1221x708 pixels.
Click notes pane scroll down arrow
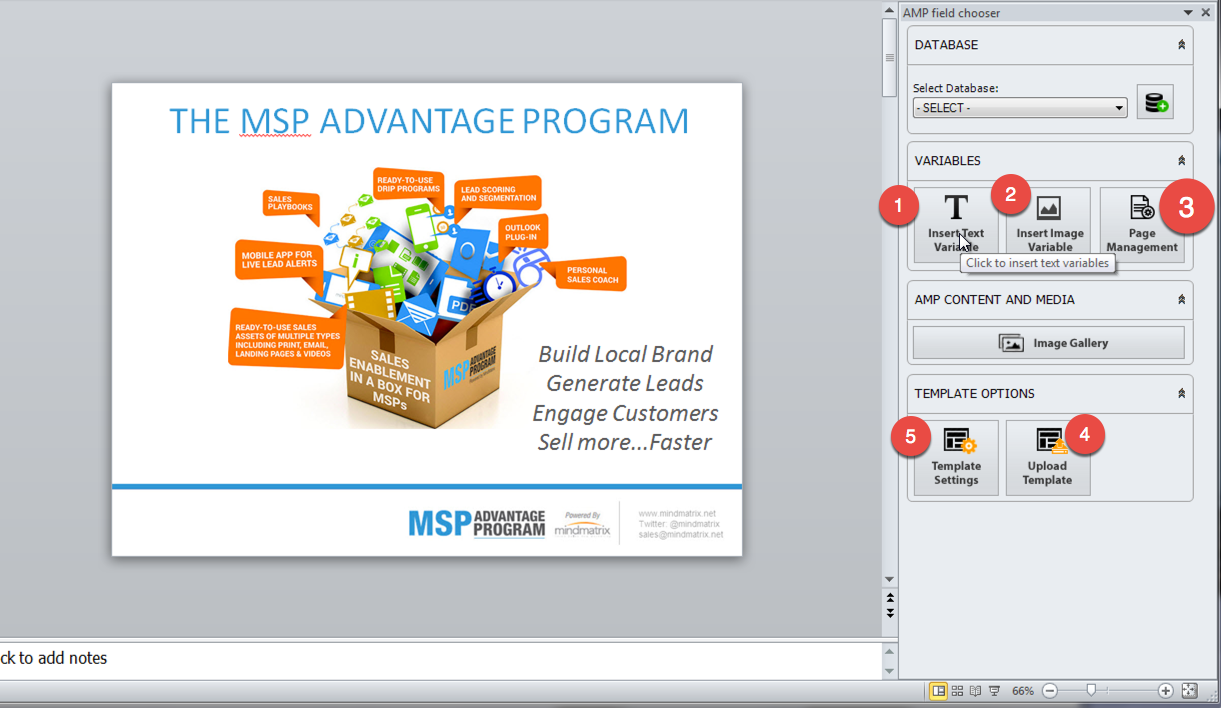click(x=890, y=670)
